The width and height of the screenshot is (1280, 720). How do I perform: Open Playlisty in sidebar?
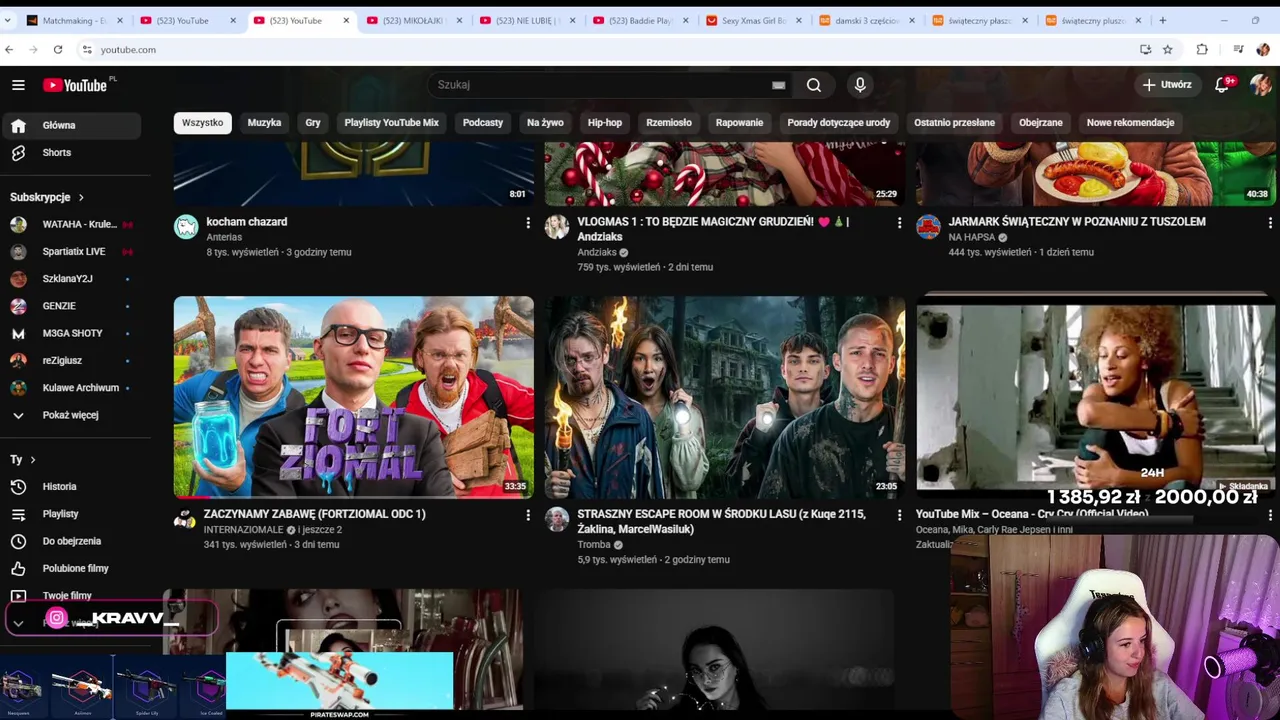pyautogui.click(x=70, y=514)
